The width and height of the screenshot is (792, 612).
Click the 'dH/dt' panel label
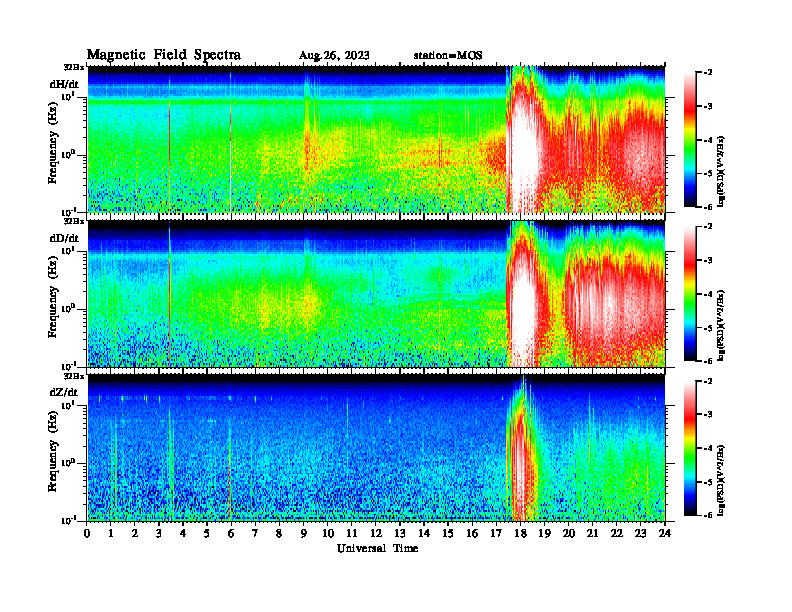[64, 85]
